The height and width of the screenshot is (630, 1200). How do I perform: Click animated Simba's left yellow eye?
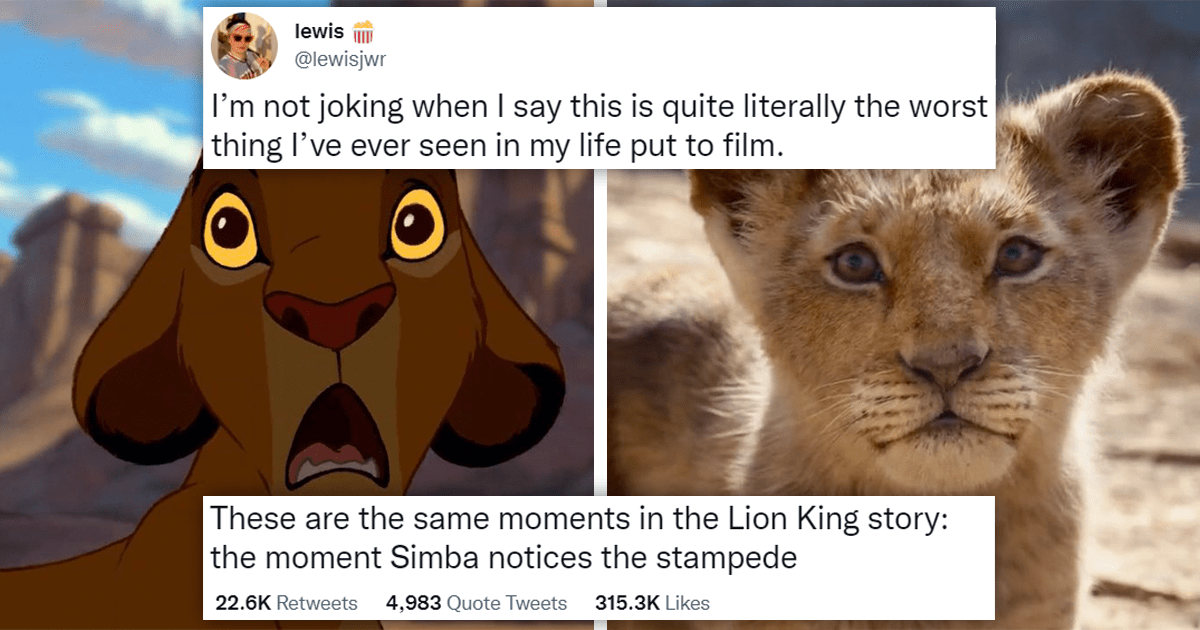point(232,232)
